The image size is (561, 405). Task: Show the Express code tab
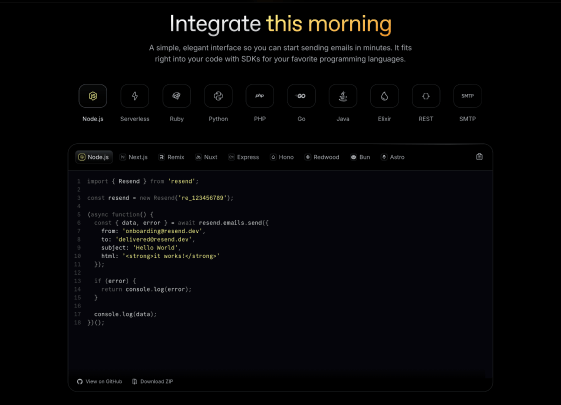[x=244, y=157]
